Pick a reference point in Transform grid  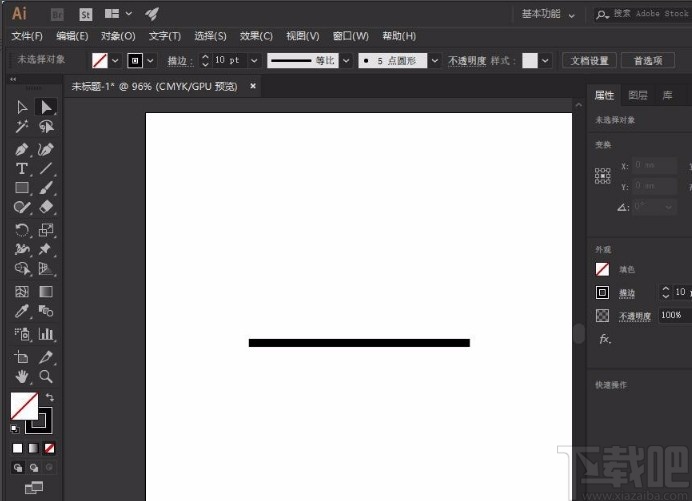point(602,176)
